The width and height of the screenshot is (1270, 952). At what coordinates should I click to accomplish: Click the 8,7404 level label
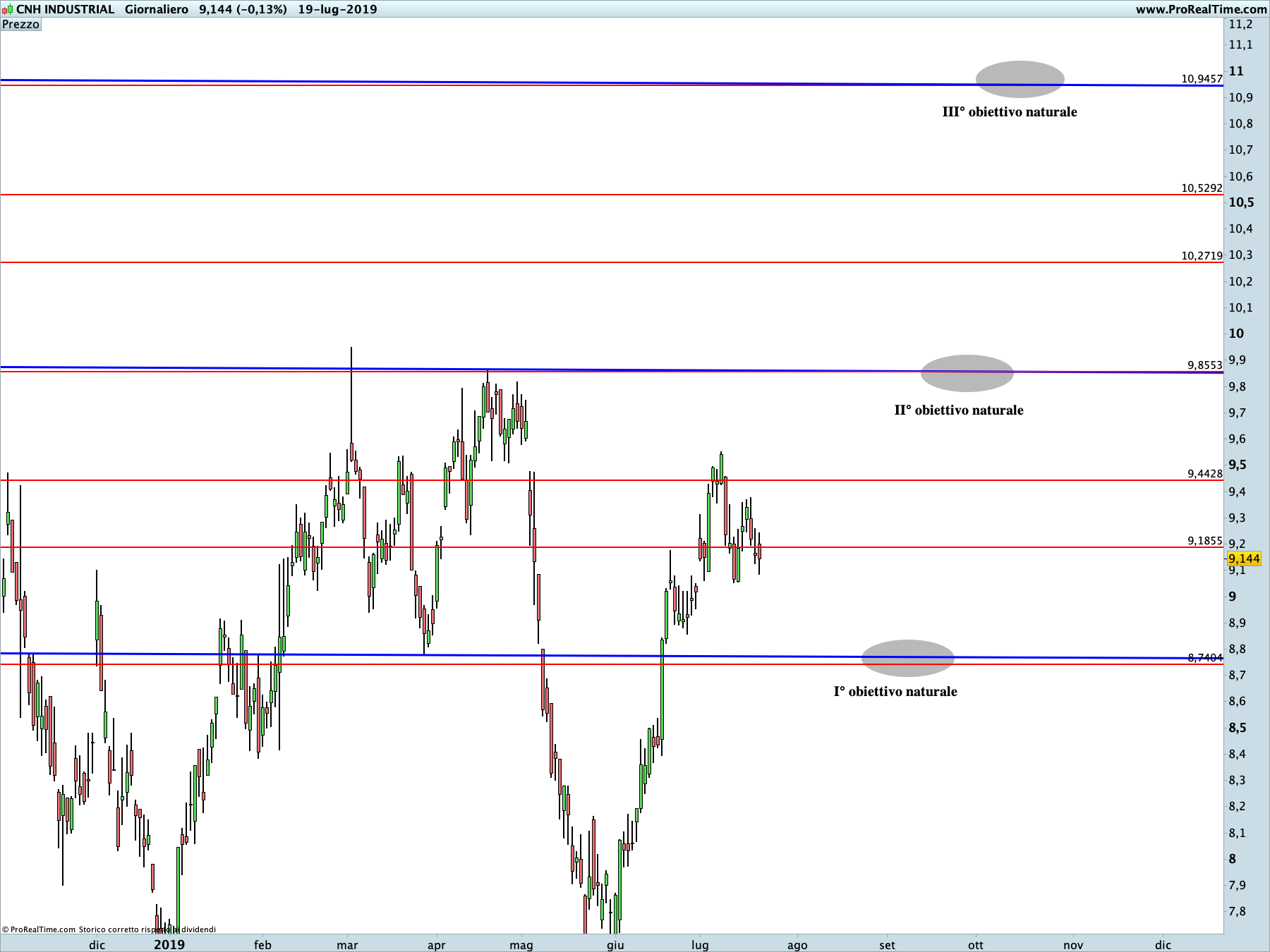coord(1204,657)
